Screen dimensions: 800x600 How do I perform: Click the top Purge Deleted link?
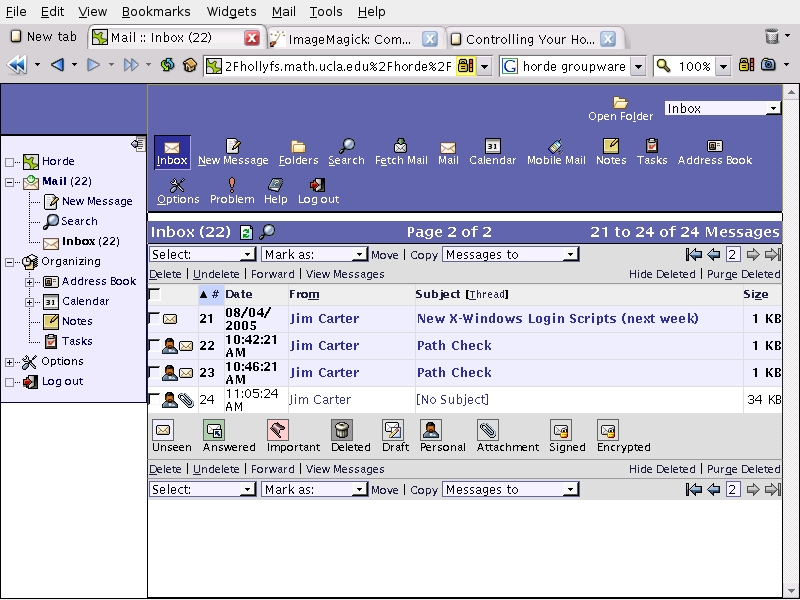(x=743, y=274)
